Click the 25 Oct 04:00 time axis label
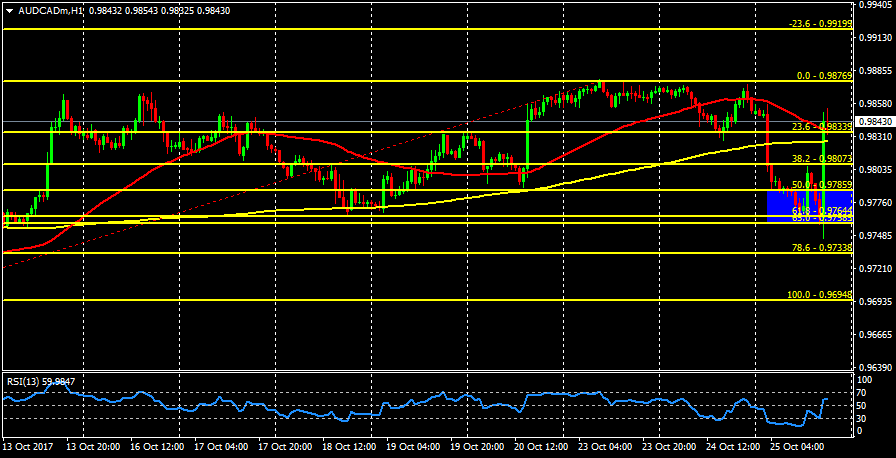The image size is (896, 458). pos(795,446)
